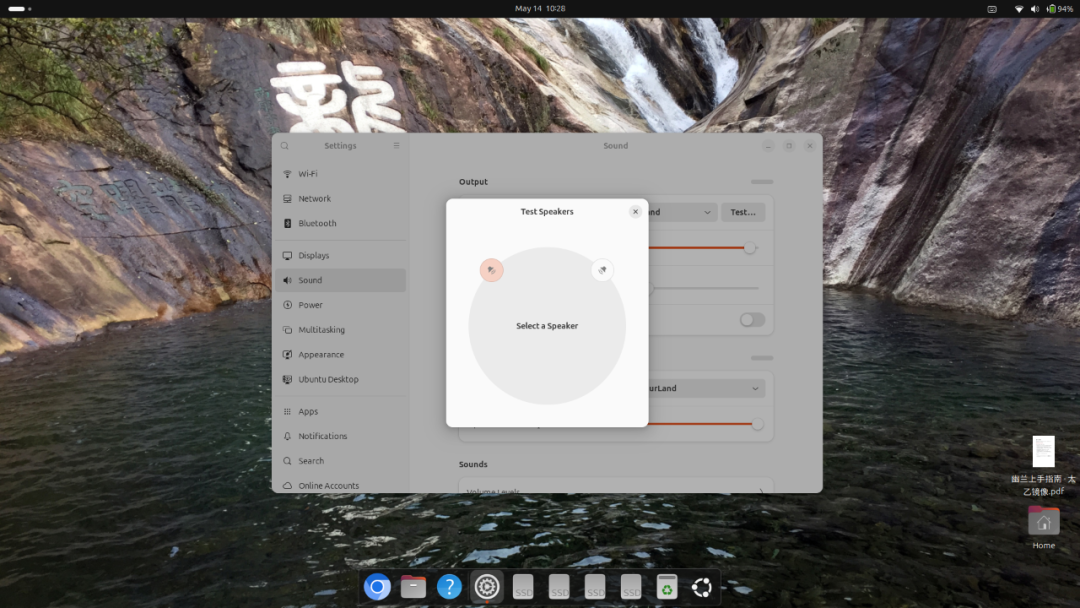The height and width of the screenshot is (608, 1080).
Task: Launch Chromium browser from the dock
Action: coord(377,587)
